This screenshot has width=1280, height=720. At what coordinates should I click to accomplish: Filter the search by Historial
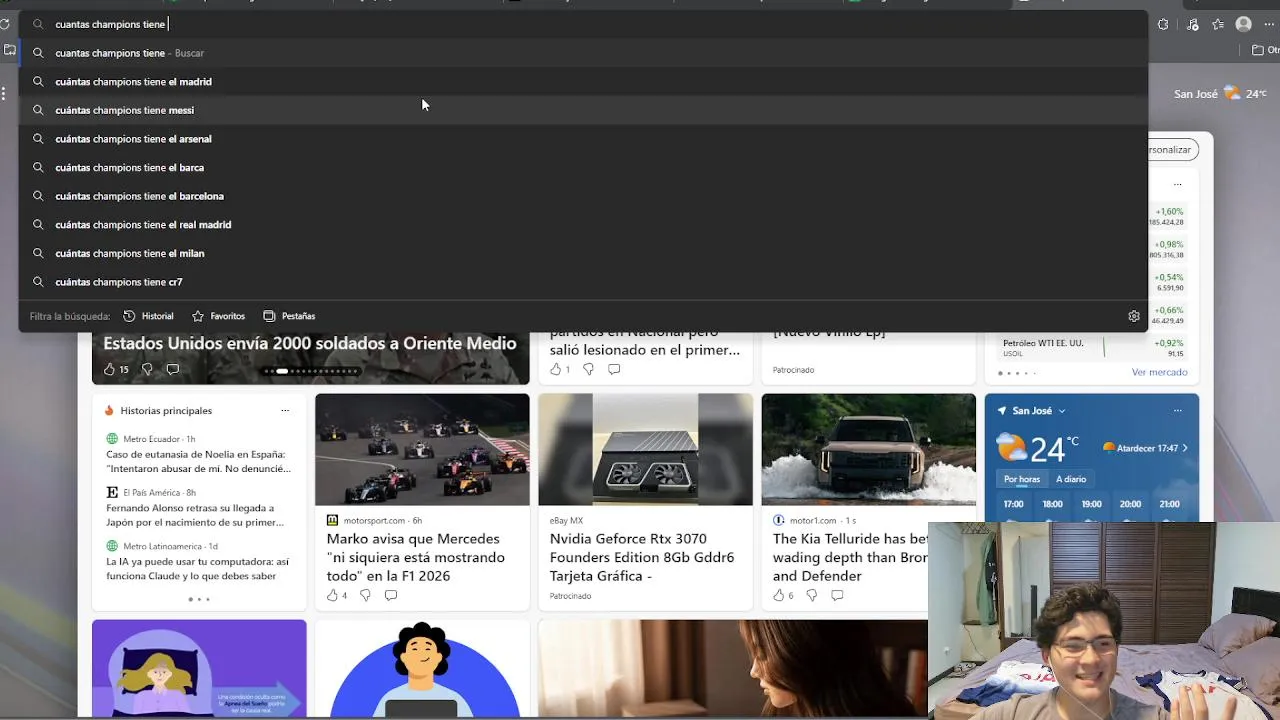pos(148,316)
